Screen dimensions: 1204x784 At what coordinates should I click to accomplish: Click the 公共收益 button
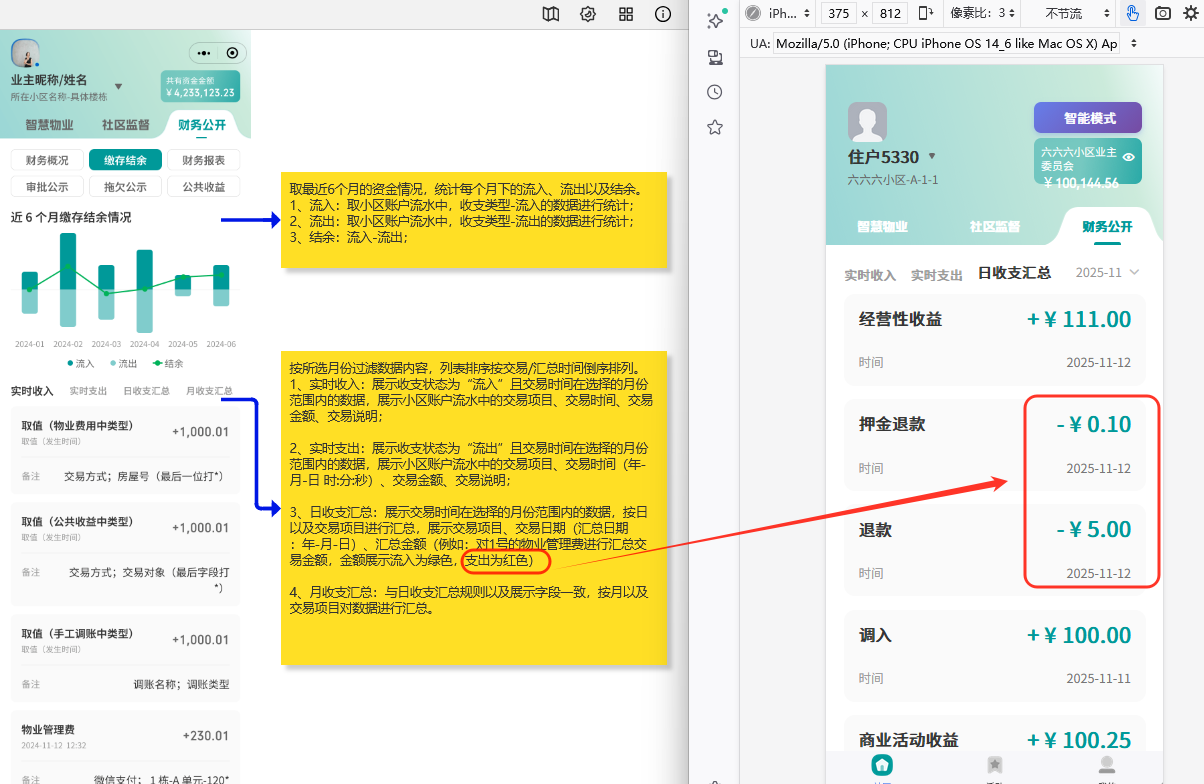(203, 186)
